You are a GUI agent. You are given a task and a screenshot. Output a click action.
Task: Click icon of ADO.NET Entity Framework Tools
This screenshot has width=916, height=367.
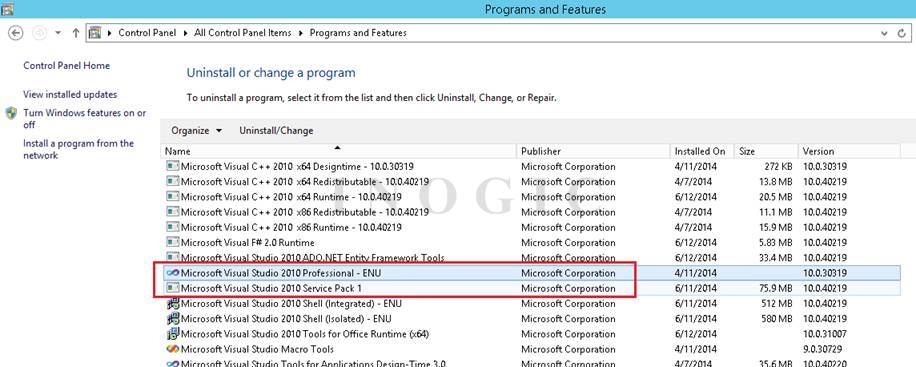[172, 257]
